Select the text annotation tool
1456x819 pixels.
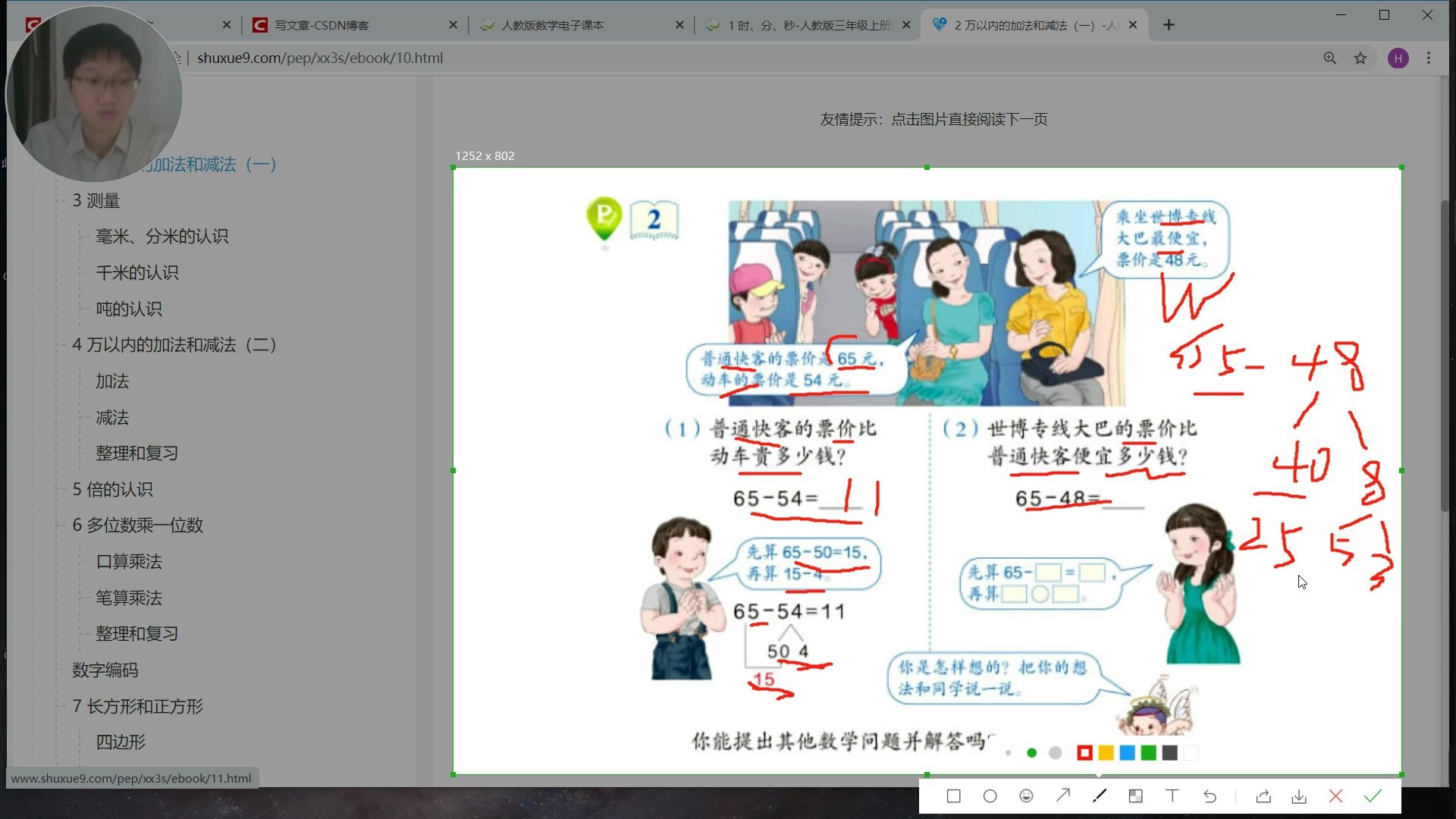[x=1172, y=795]
